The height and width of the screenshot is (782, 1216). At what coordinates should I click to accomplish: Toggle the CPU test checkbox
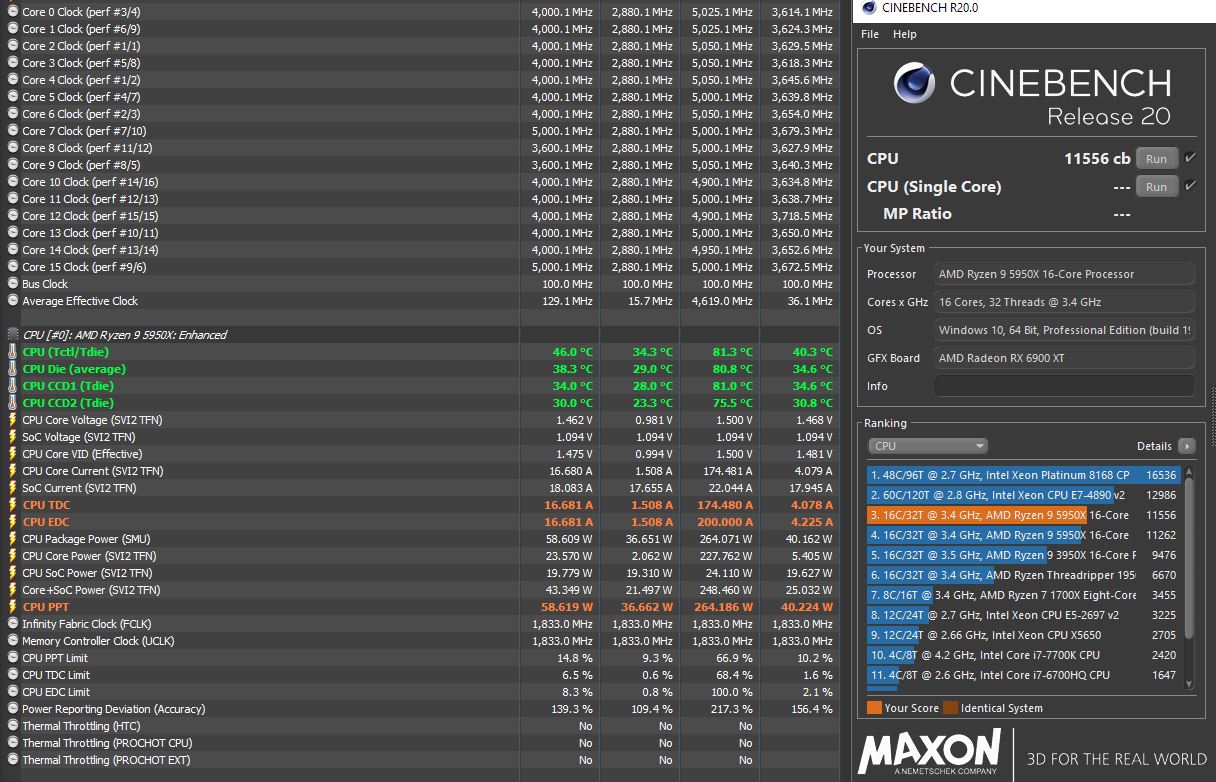[1189, 158]
